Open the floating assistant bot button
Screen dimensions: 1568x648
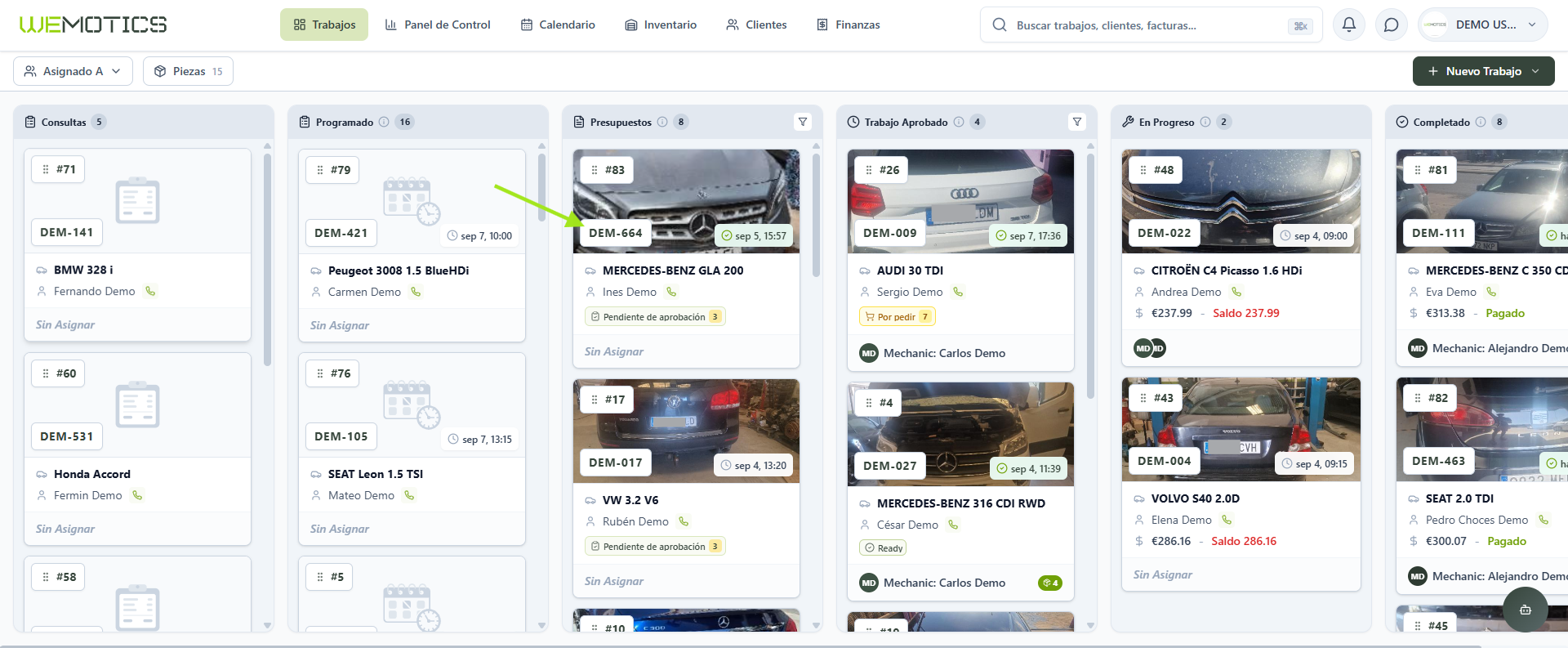pyautogui.click(x=1525, y=610)
